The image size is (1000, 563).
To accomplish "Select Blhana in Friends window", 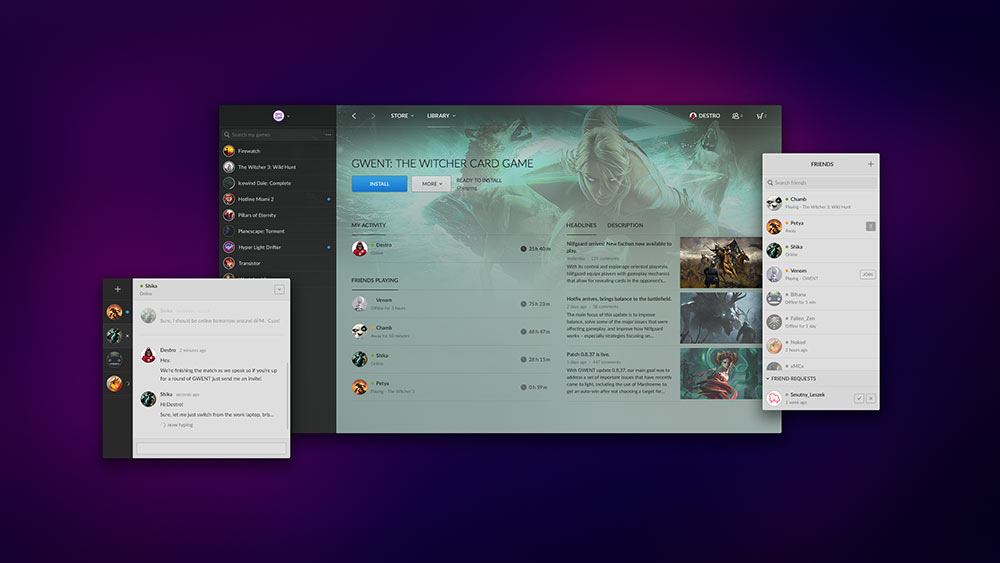I will [821, 298].
